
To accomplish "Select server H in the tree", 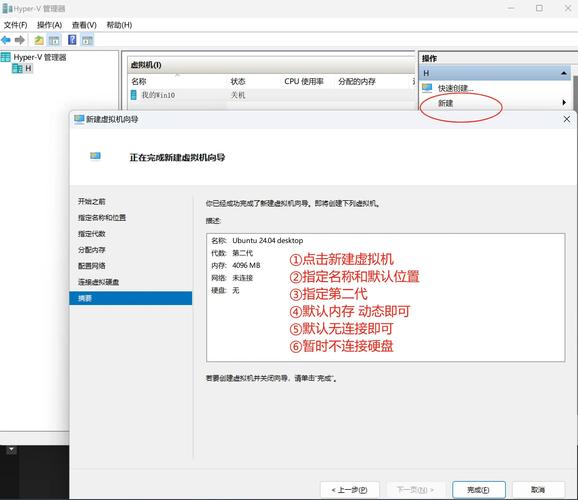I will click(22, 69).
